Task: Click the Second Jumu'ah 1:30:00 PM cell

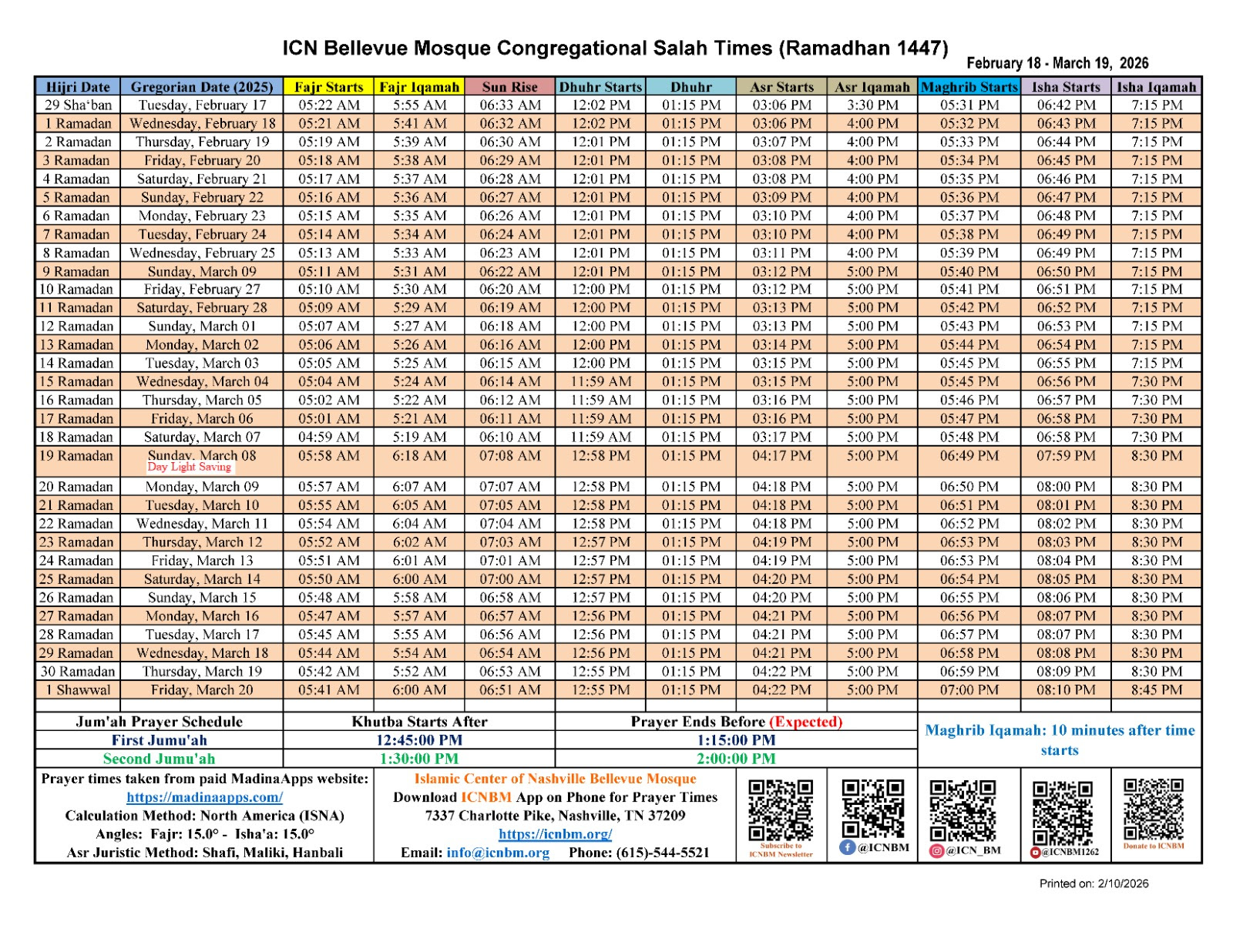Action: (418, 759)
